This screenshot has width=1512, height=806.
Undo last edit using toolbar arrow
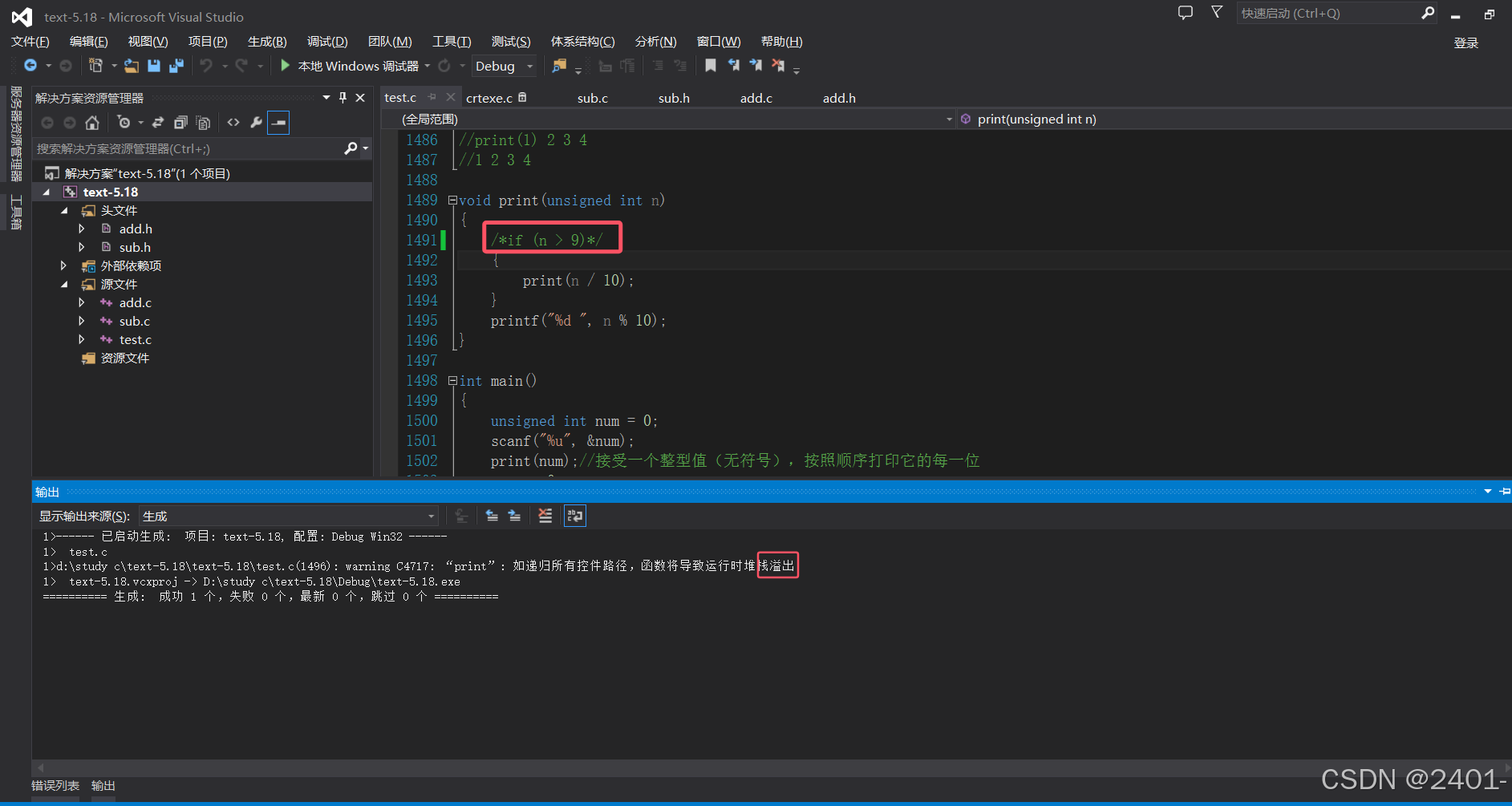coord(207,66)
